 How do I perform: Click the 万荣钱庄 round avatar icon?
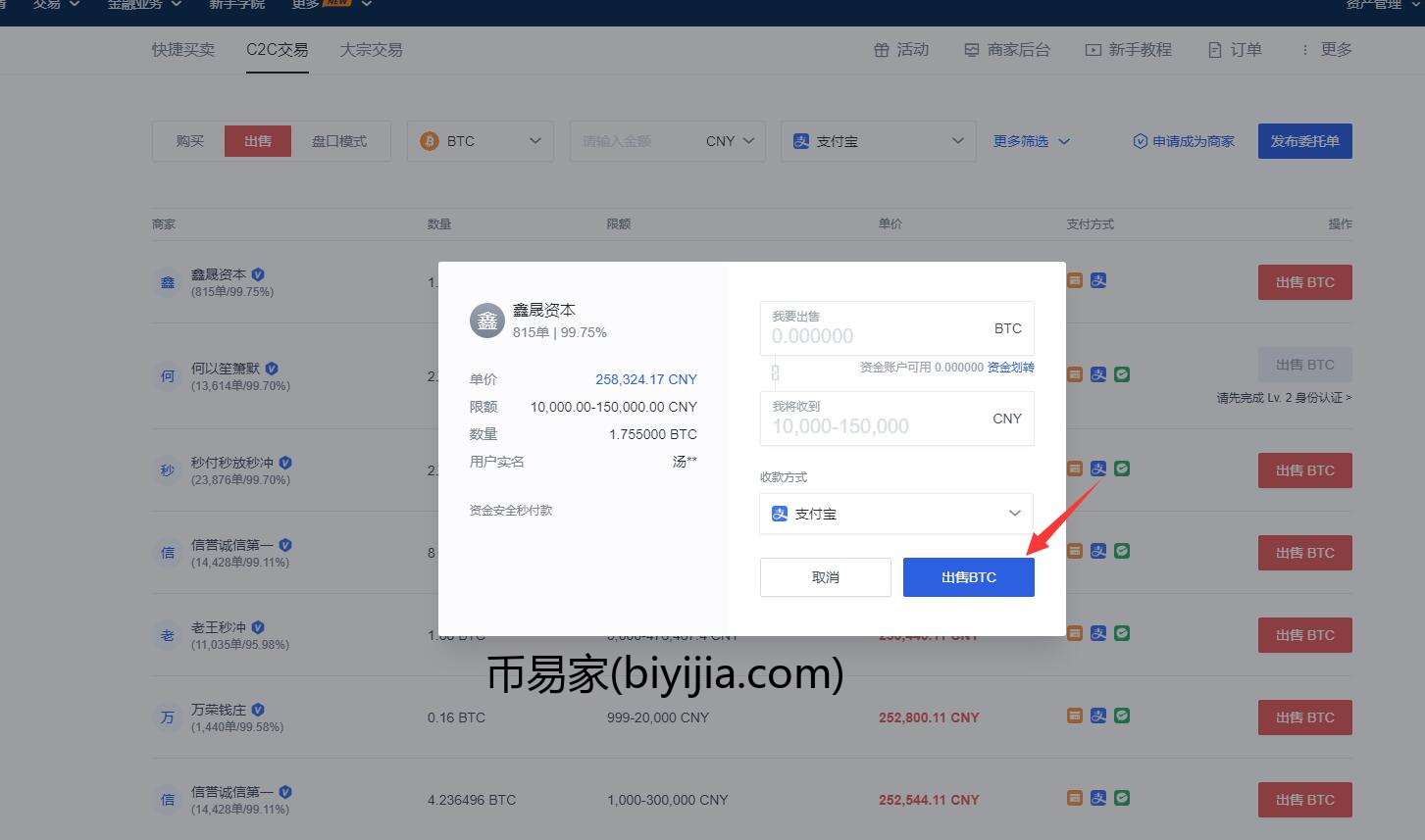point(168,717)
